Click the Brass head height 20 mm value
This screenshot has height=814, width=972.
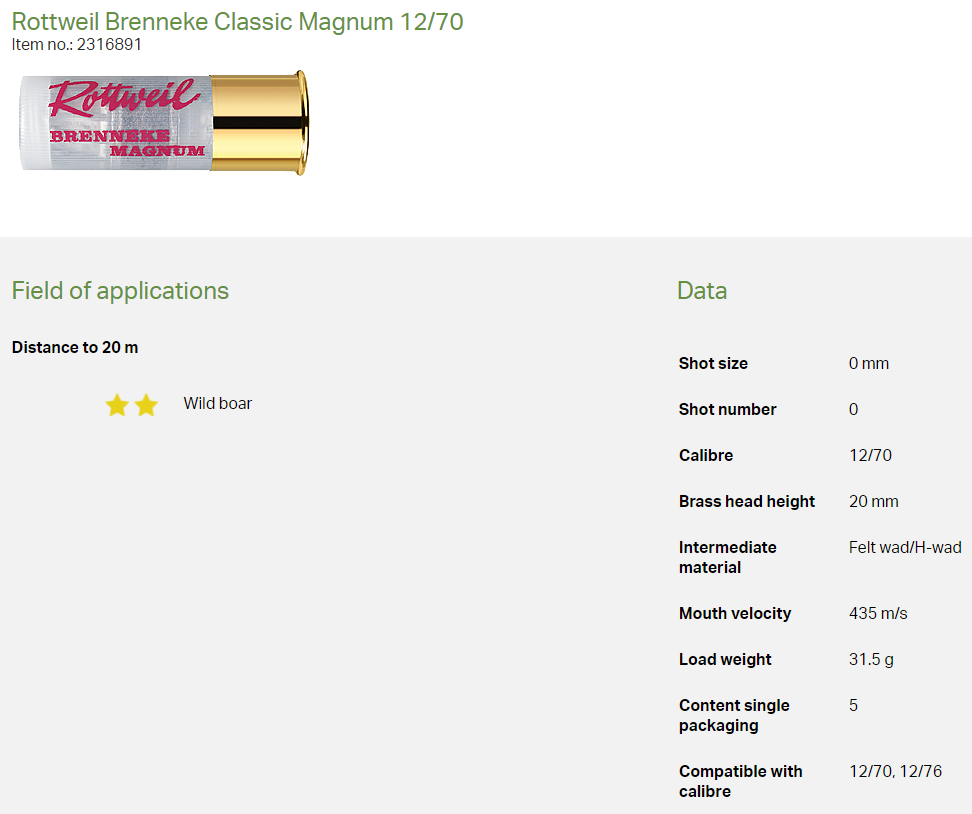[x=873, y=501]
